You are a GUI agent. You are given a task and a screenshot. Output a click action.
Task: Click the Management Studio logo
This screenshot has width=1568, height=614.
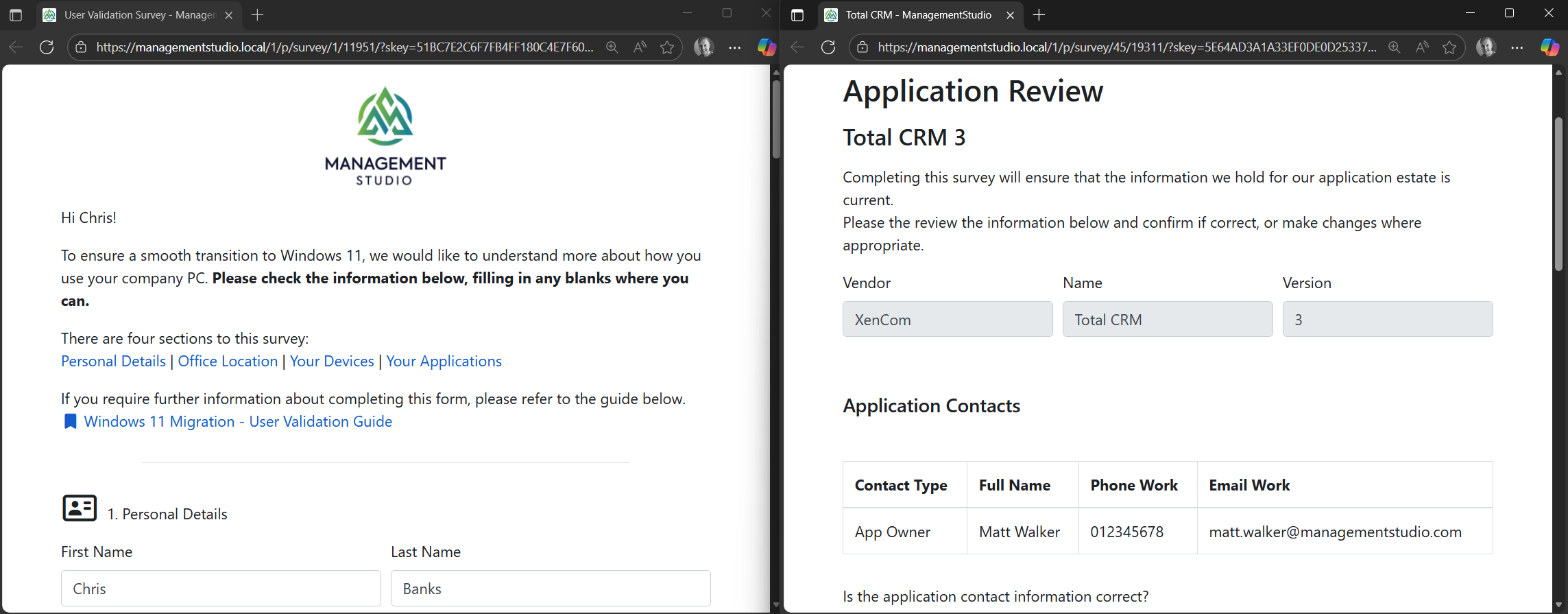(385, 136)
